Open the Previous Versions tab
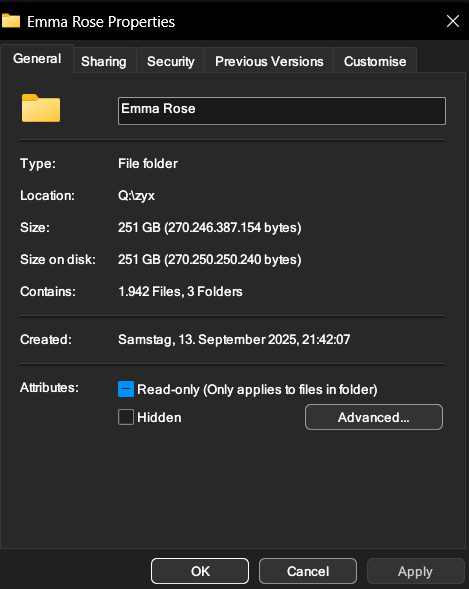The image size is (469, 589). (x=269, y=61)
